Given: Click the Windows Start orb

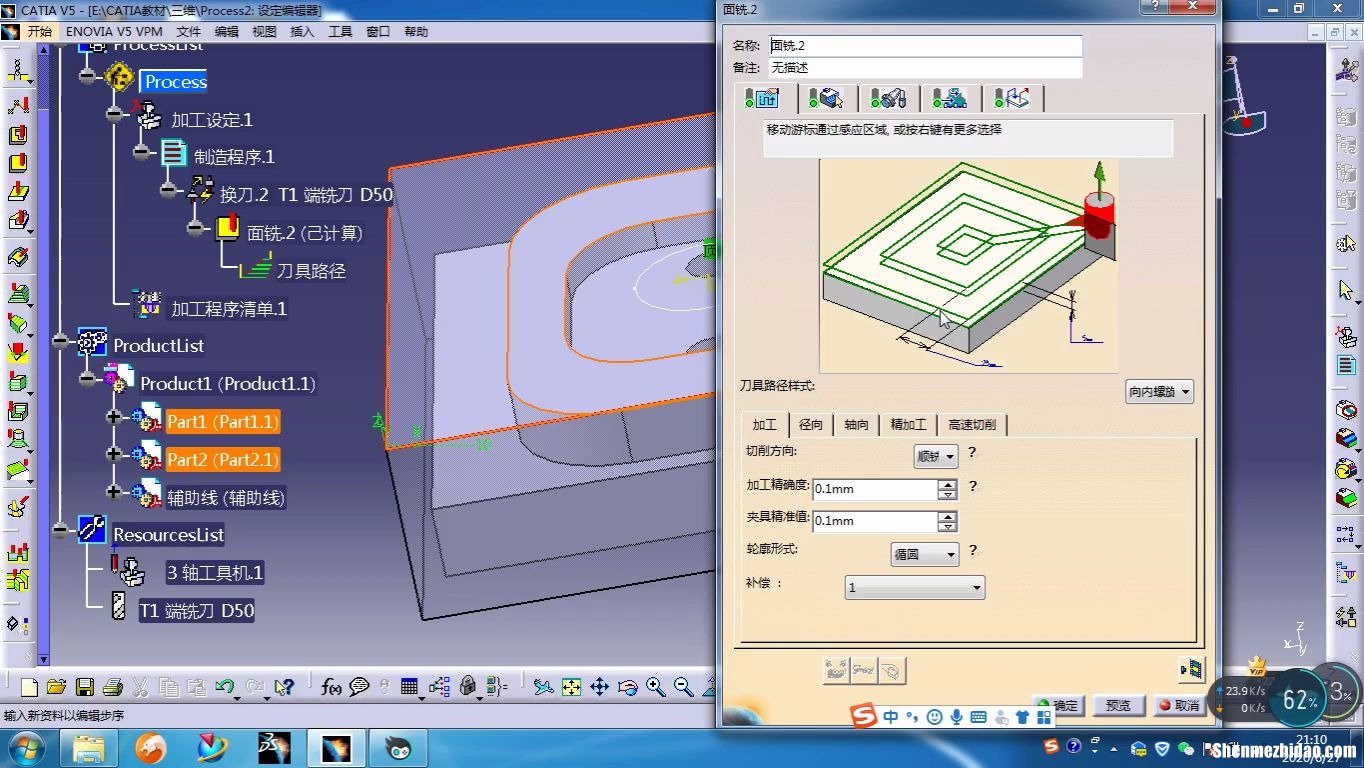Looking at the screenshot, I should coord(26,748).
